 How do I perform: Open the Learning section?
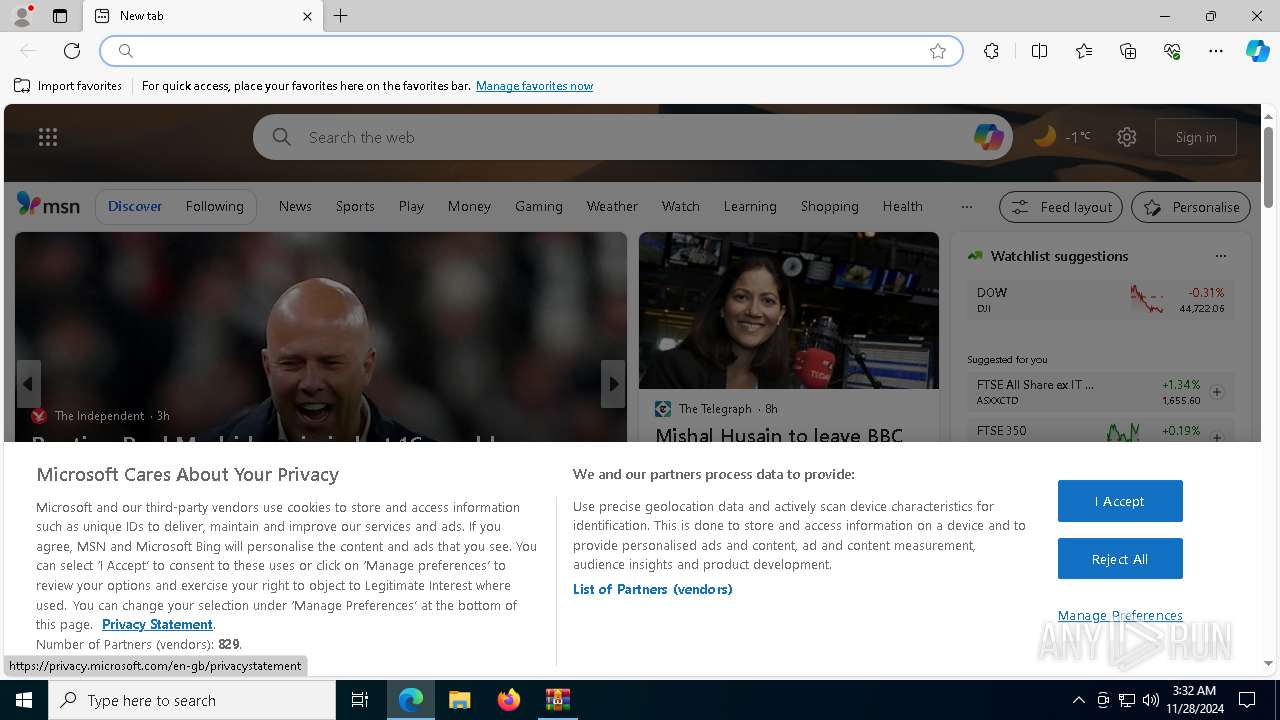click(750, 206)
